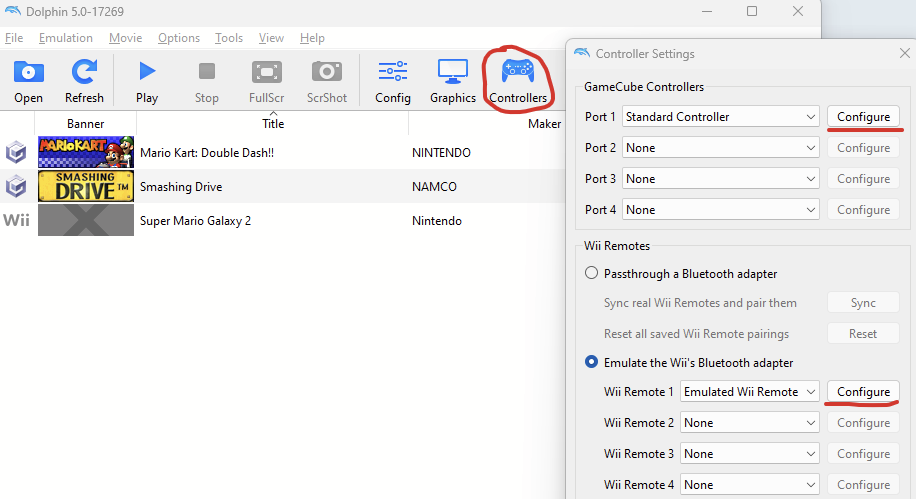Expand the Port 1 controller dropdown
Viewport: 916px width, 499px height.
(x=720, y=117)
